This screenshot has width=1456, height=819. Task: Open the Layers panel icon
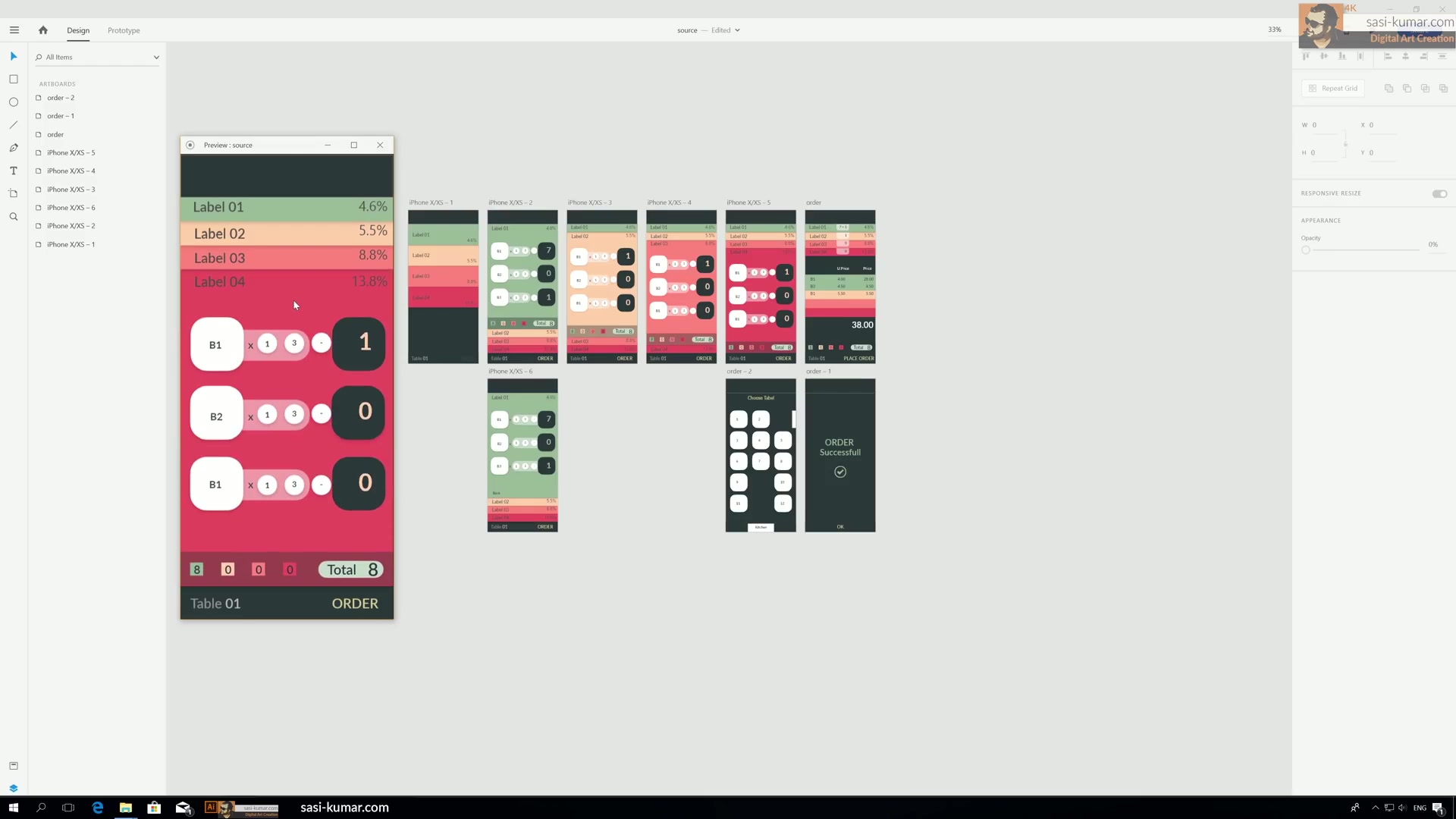tap(14, 788)
